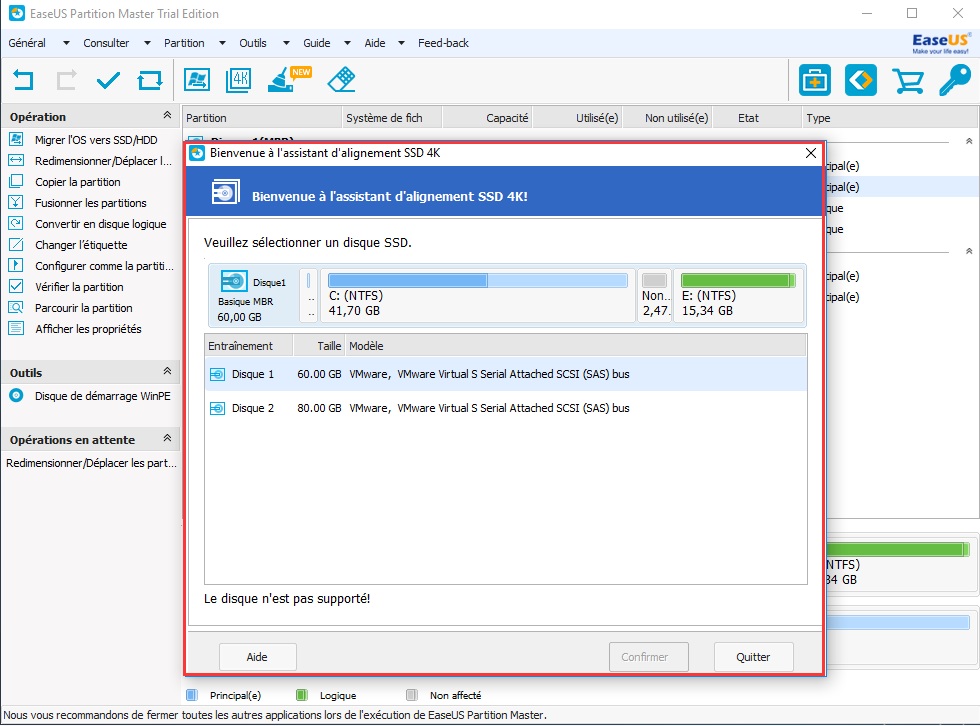The width and height of the screenshot is (980, 726).
Task: Click Disque de démarrage WinPE disc icon
Action: pyautogui.click(x=16, y=395)
